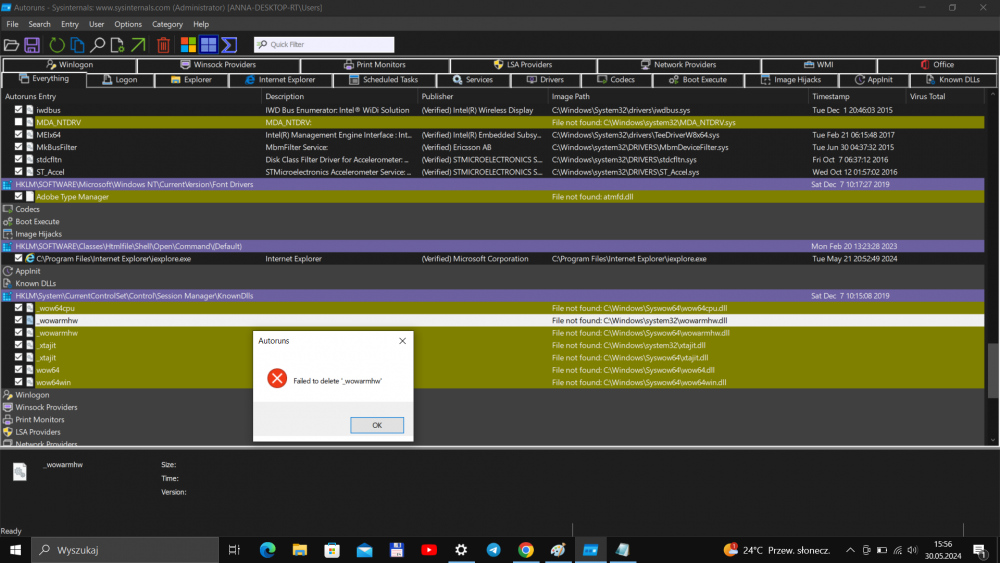The image size is (1000, 563).
Task: Uncheck the Adobe Type Manager entry
Action: [19, 197]
